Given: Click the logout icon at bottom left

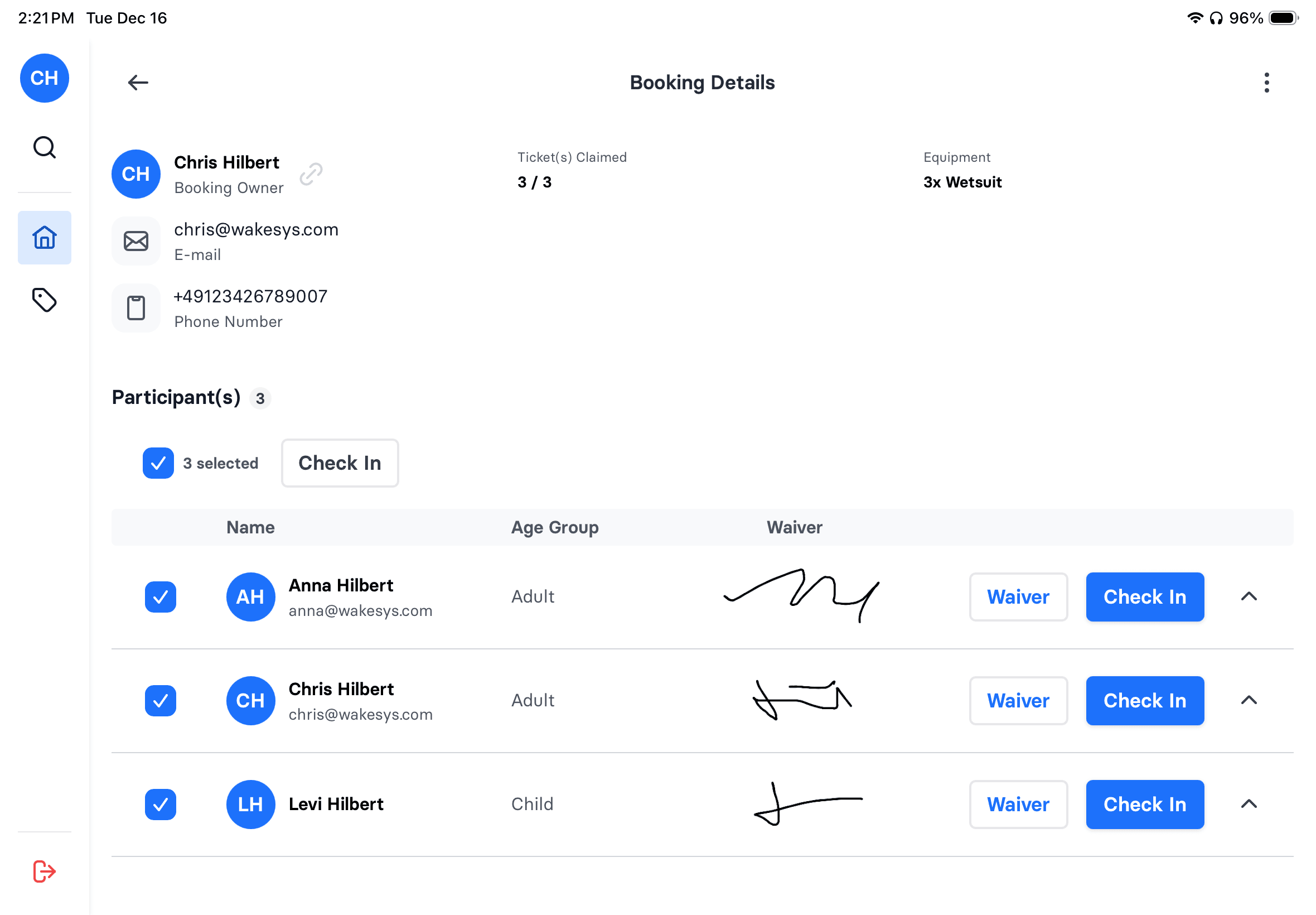Looking at the screenshot, I should 44,871.
